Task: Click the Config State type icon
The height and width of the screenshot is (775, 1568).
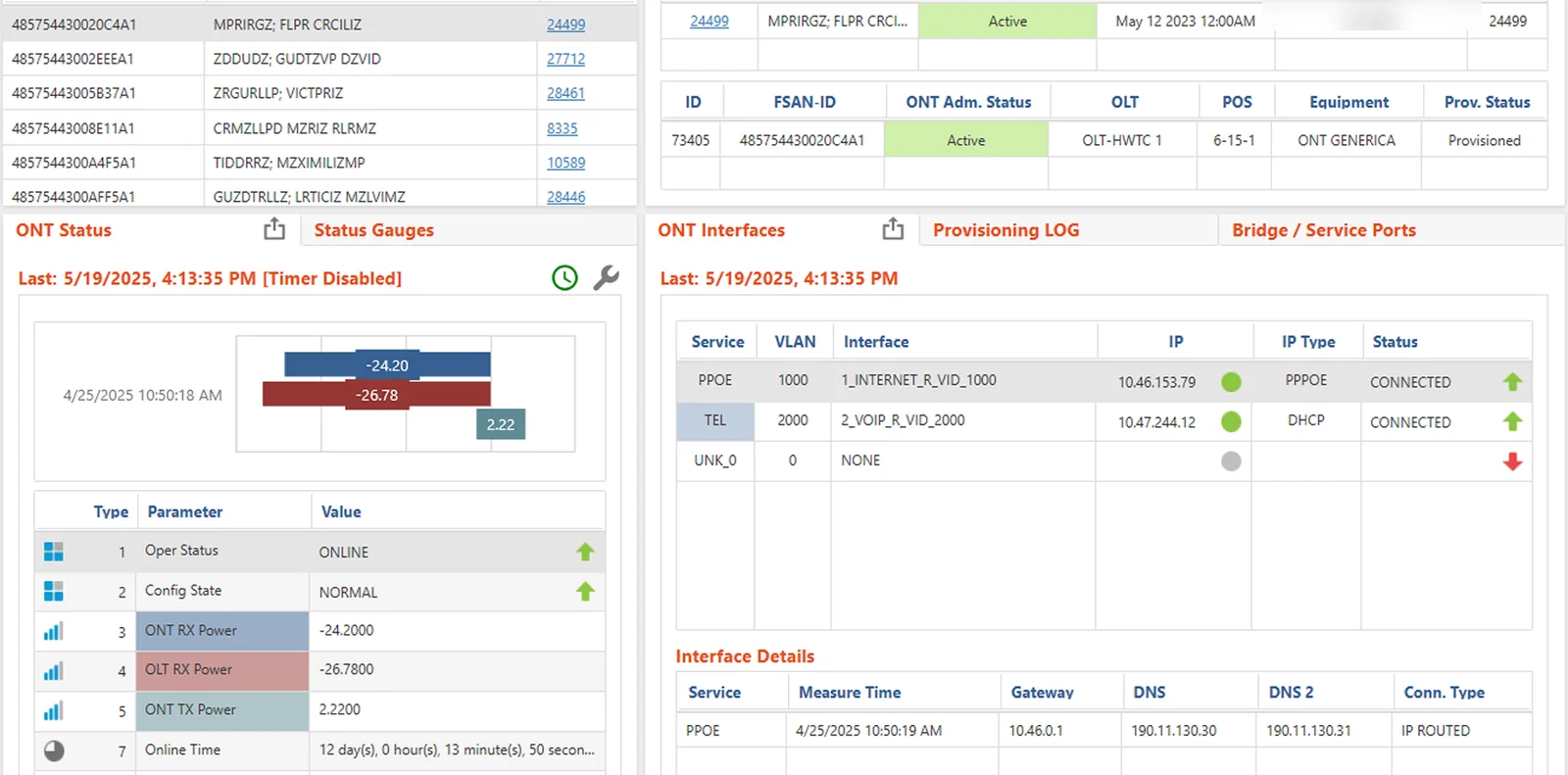Action: [53, 591]
